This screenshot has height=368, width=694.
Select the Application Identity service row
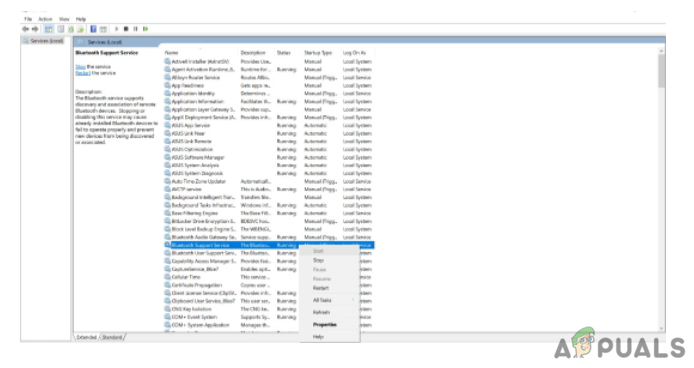pos(269,93)
